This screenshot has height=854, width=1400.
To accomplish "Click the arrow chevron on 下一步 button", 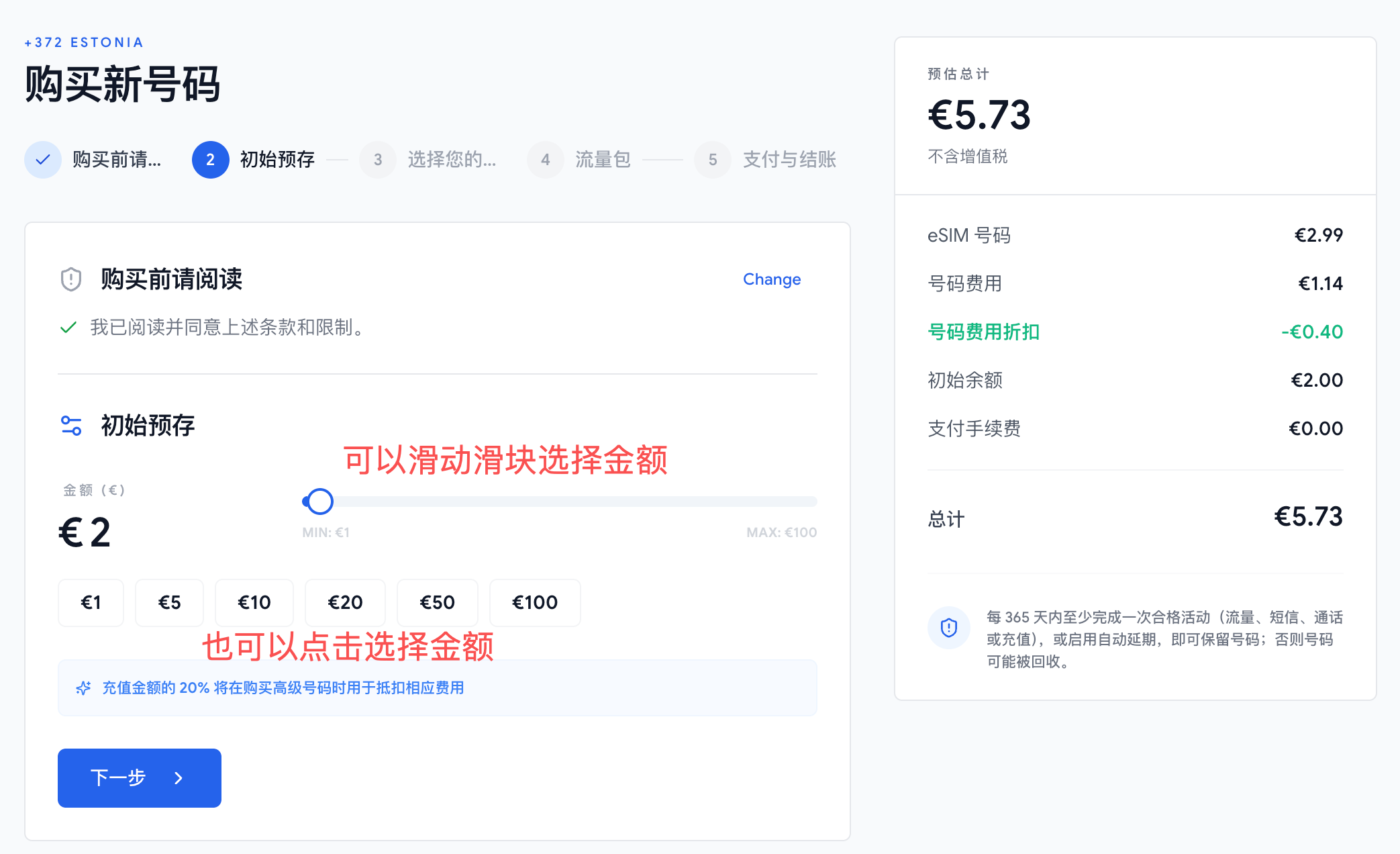I will (179, 778).
